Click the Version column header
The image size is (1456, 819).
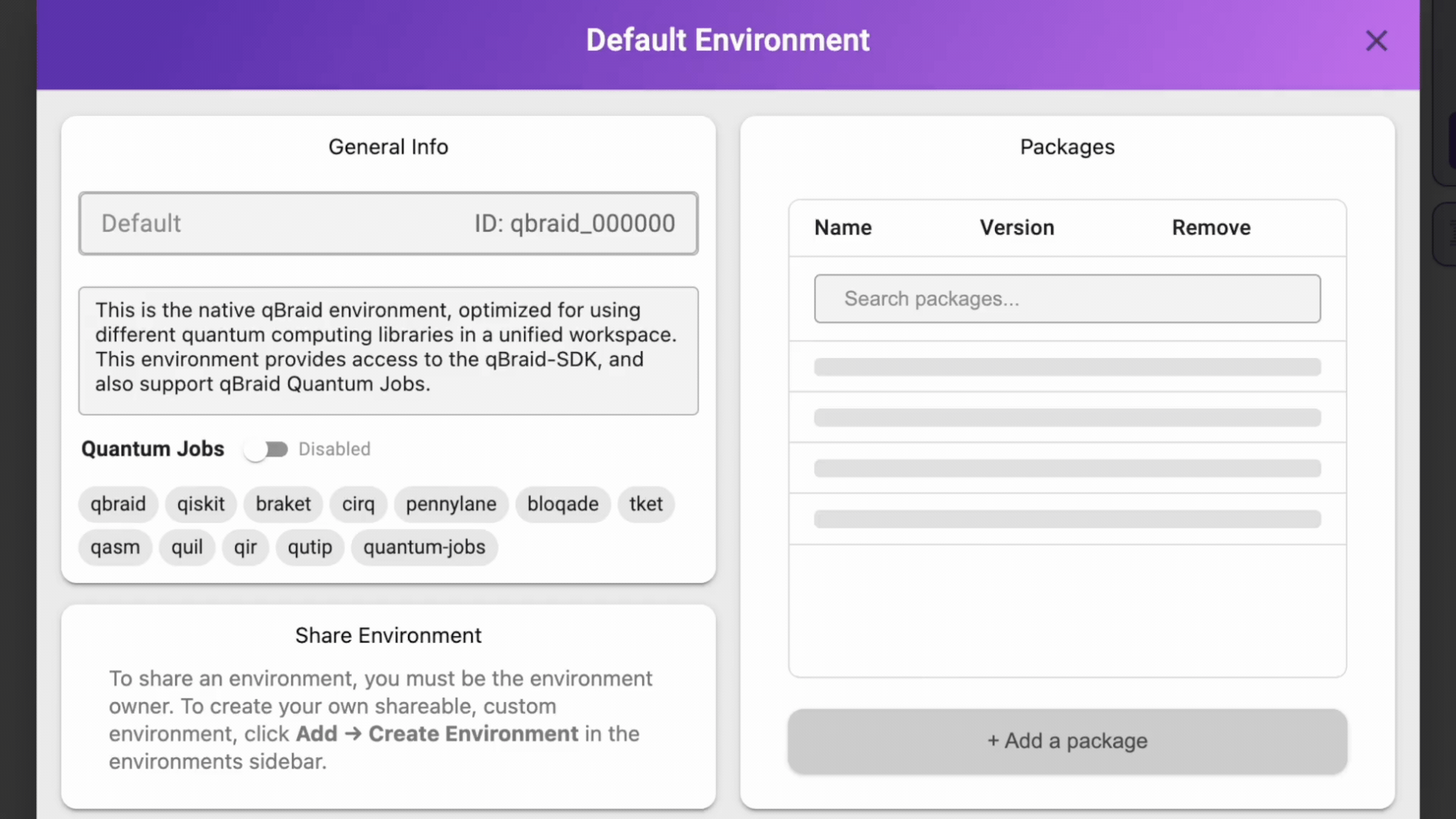(x=1017, y=227)
